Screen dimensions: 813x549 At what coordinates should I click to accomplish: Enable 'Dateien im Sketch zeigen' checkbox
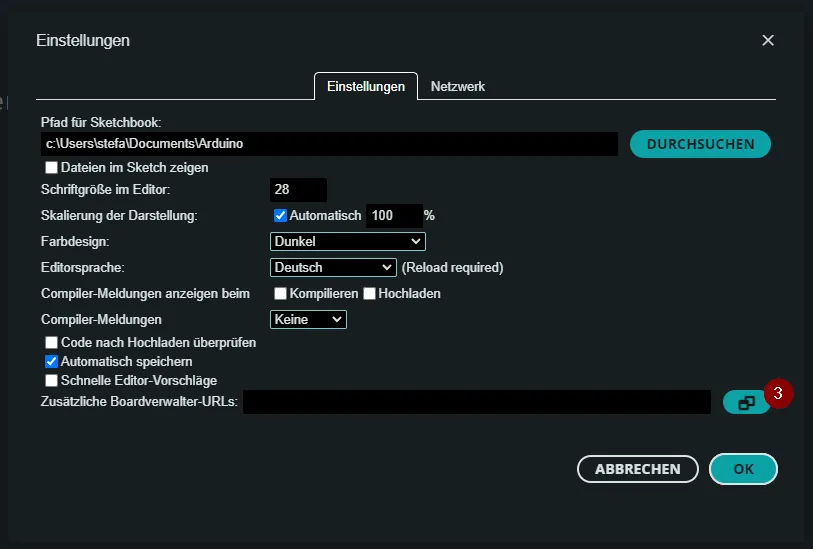tap(52, 168)
